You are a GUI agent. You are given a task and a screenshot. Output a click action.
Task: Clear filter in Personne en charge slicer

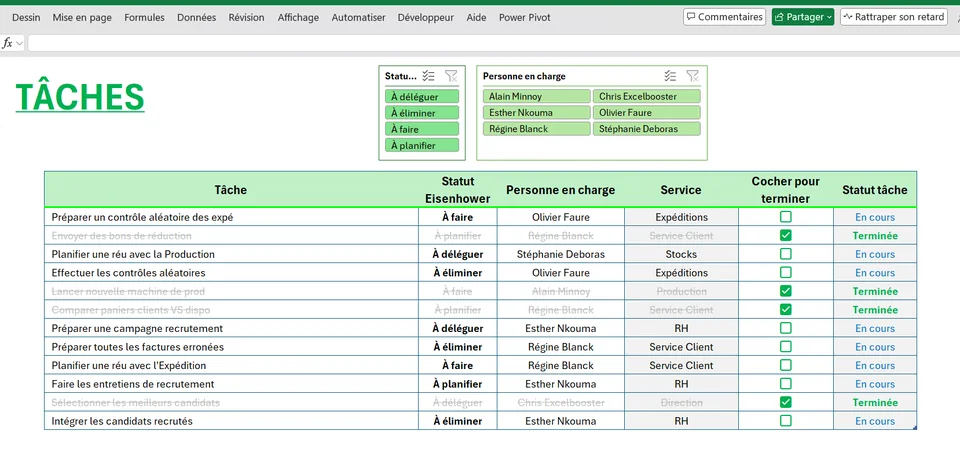[692, 76]
